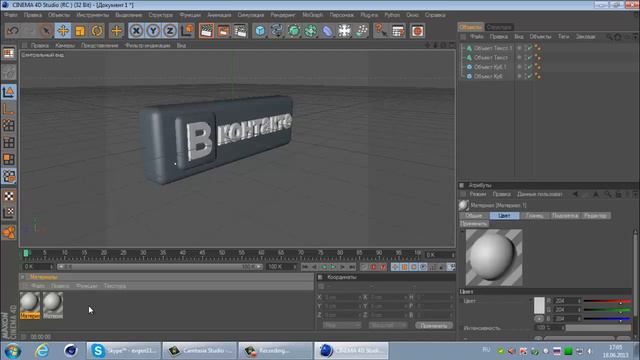Viewport: 640px width, 360px height.
Task: Click the help question mark pointer icon
Action: point(380,31)
